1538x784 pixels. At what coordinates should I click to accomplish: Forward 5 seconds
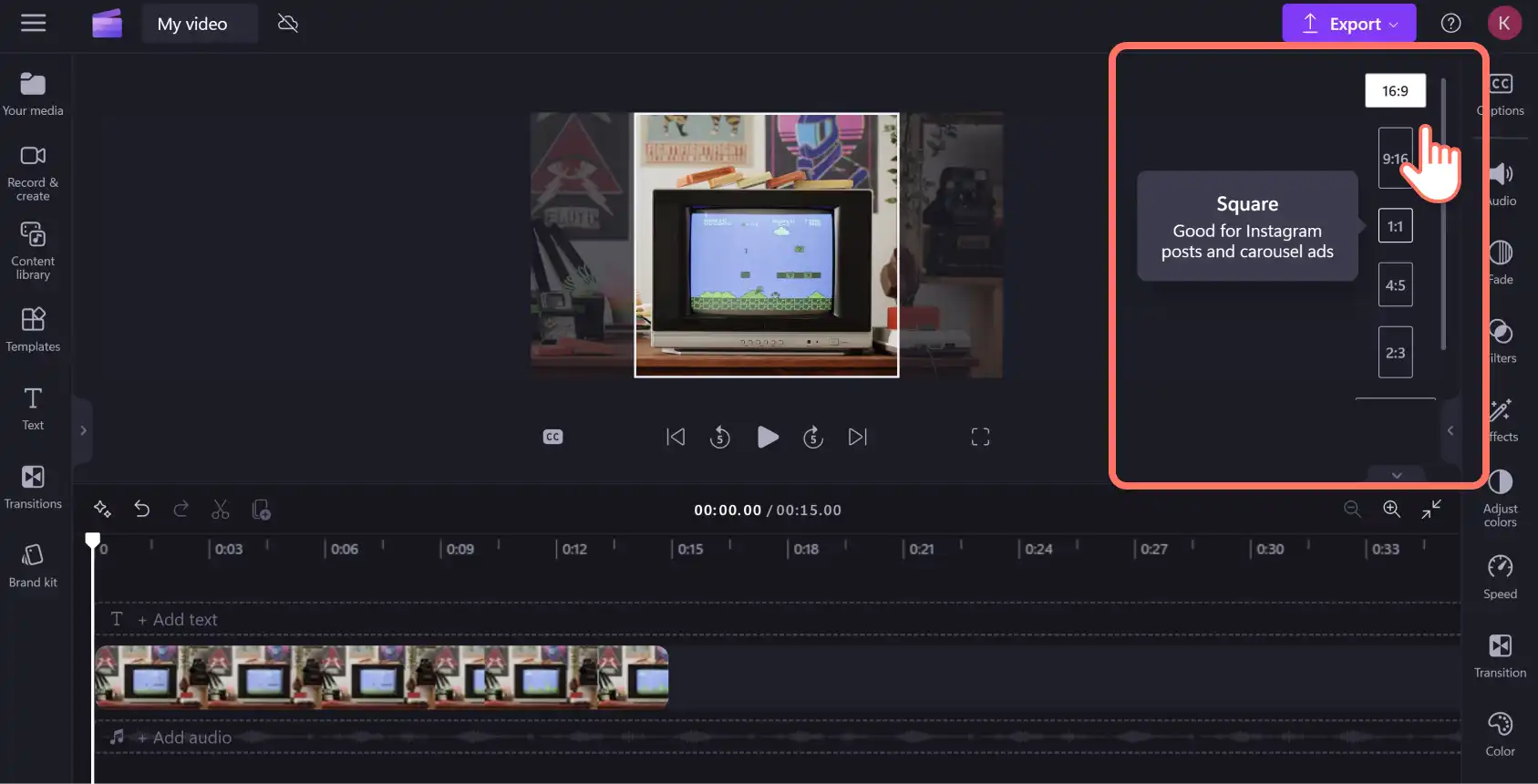click(x=813, y=438)
